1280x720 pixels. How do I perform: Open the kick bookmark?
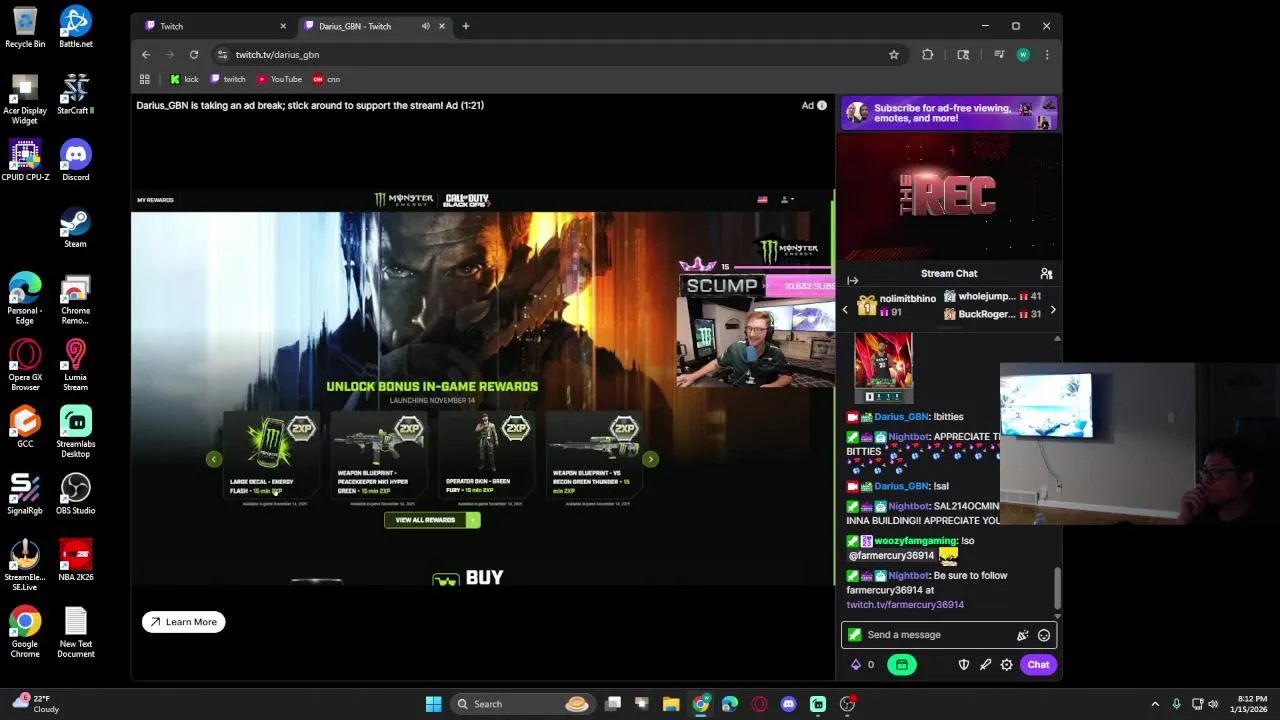(x=184, y=79)
